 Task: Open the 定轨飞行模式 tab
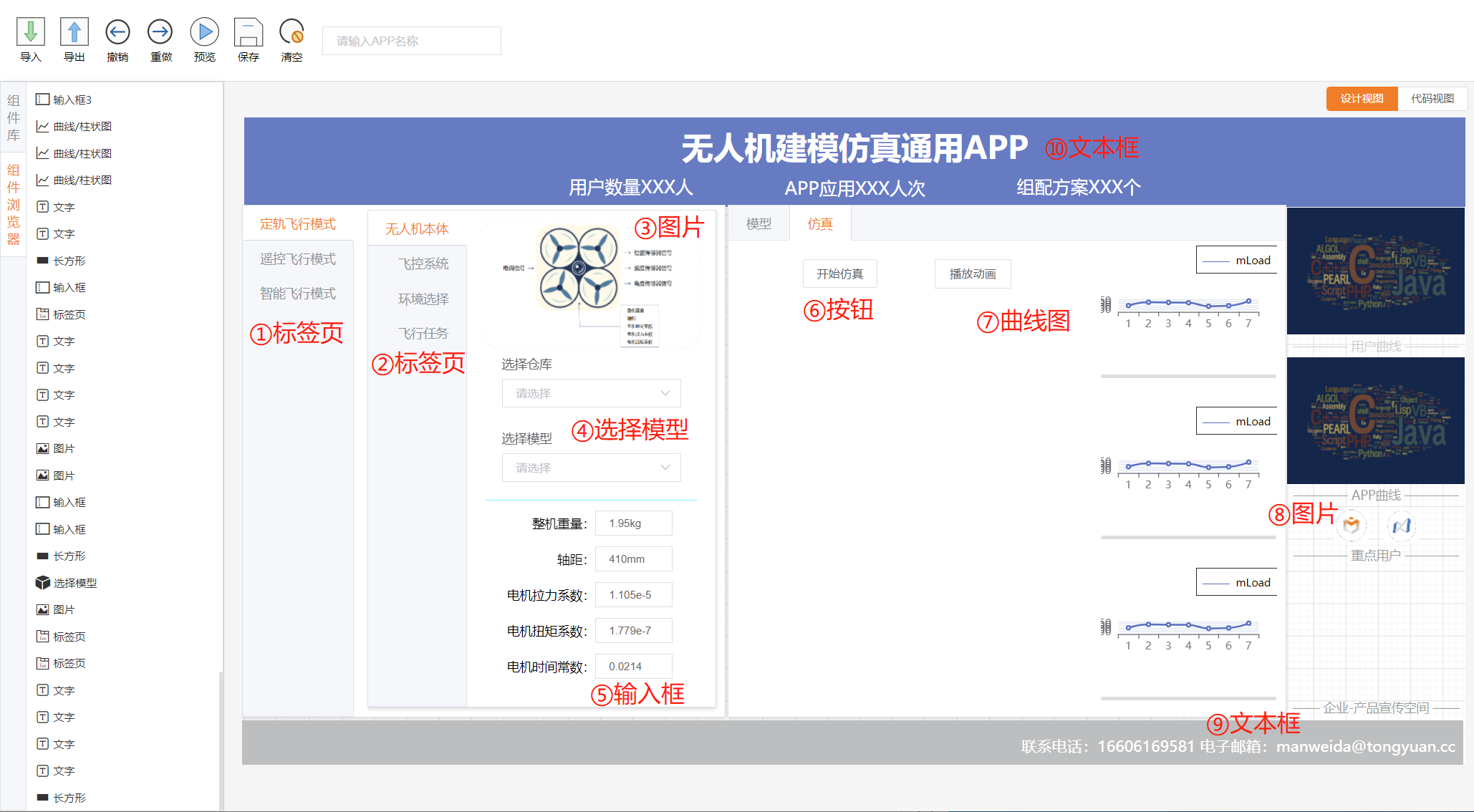pyautogui.click(x=298, y=224)
